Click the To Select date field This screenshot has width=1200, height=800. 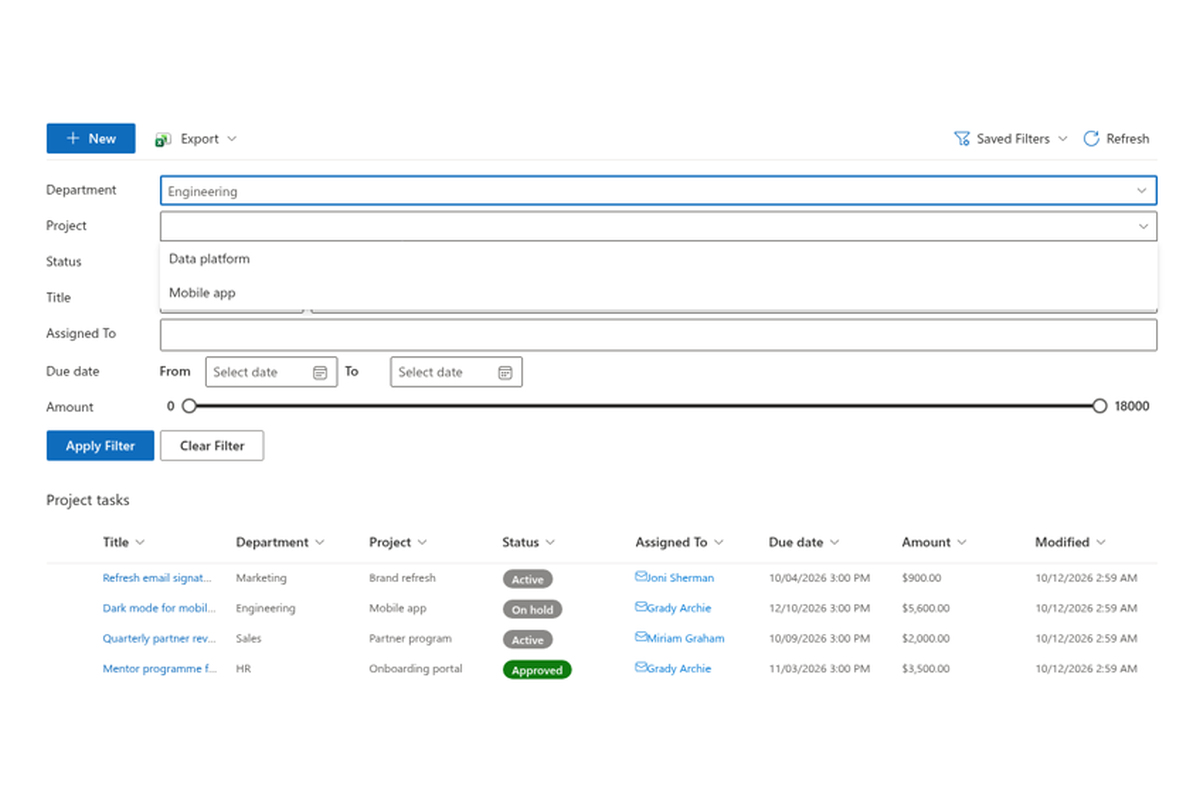click(456, 372)
